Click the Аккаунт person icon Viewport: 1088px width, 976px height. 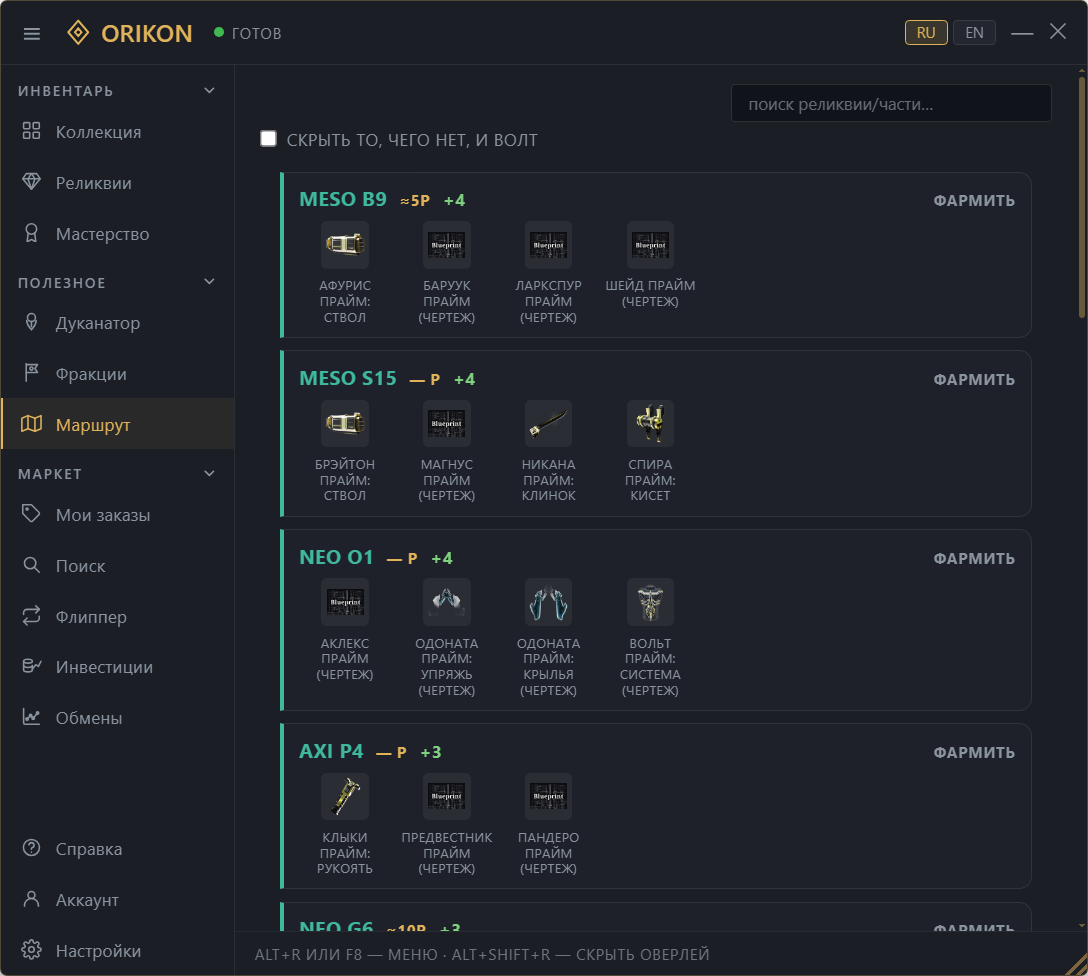(31, 899)
